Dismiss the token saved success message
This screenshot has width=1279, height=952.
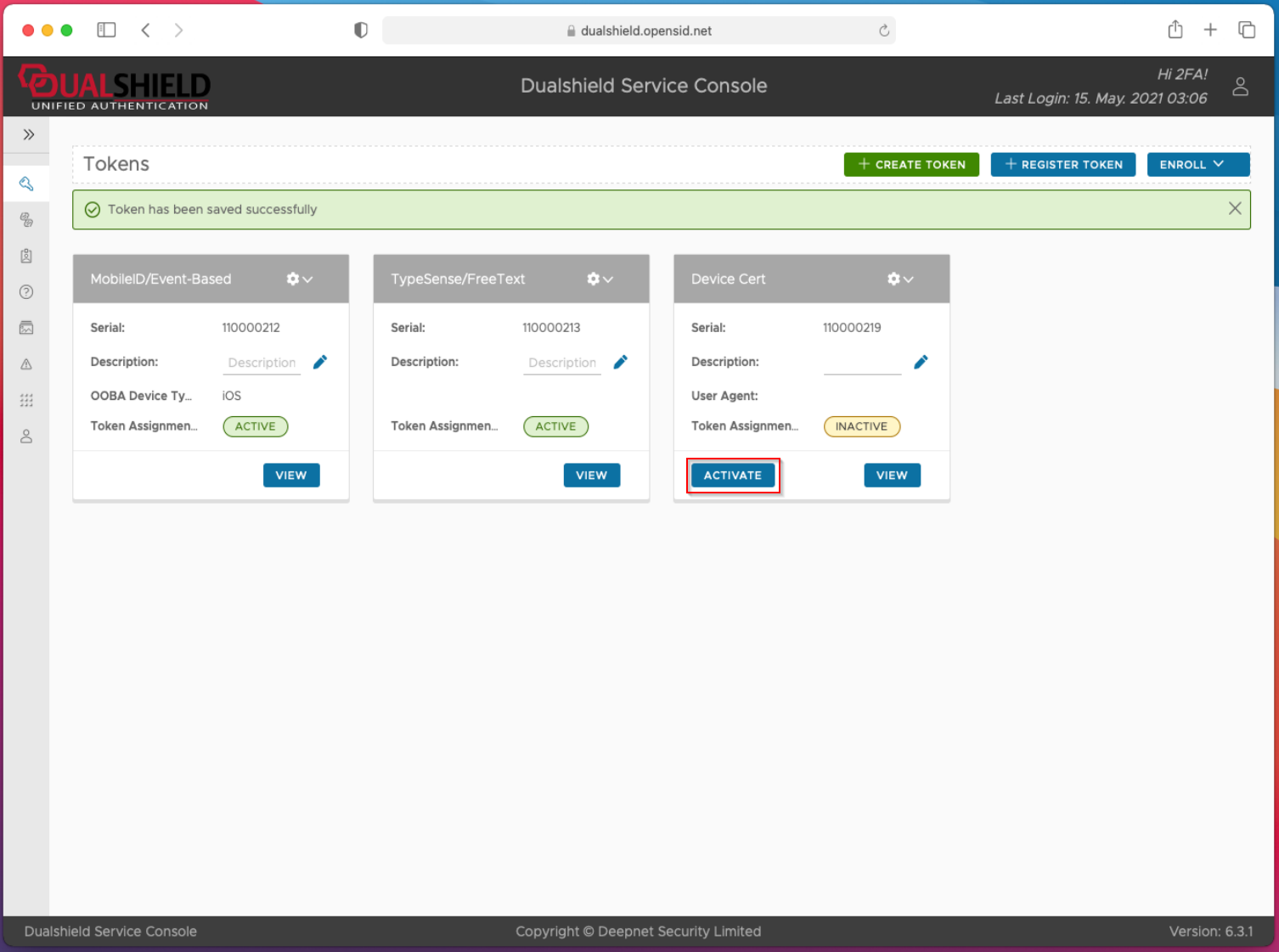pyautogui.click(x=1234, y=209)
